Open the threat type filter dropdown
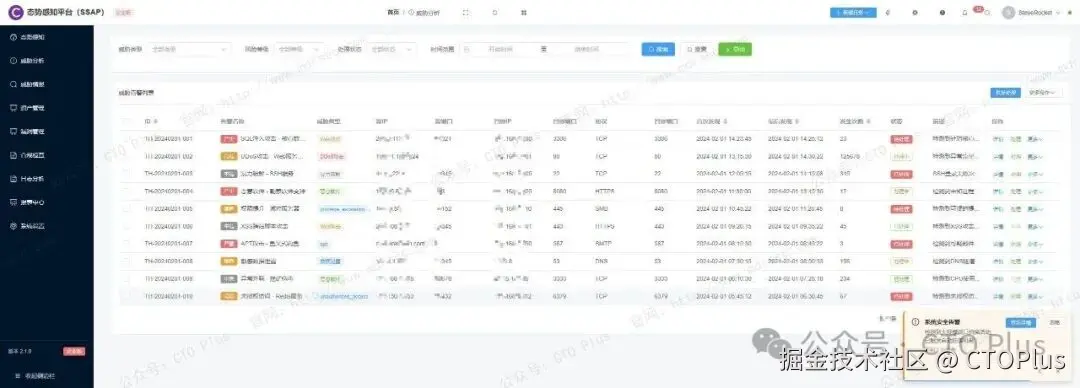The height and width of the screenshot is (388, 1080). 189,49
